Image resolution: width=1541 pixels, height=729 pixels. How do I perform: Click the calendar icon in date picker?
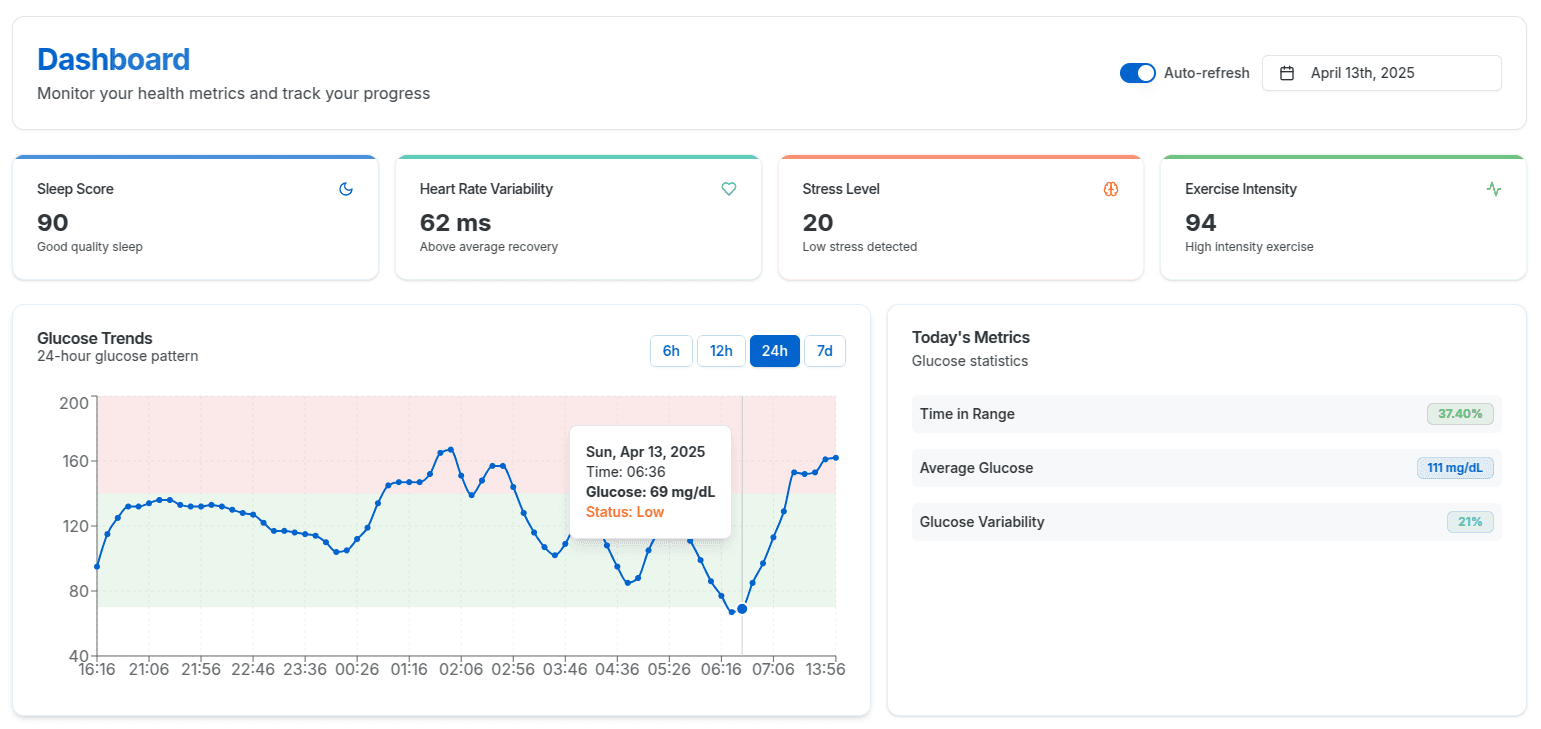tap(1288, 73)
